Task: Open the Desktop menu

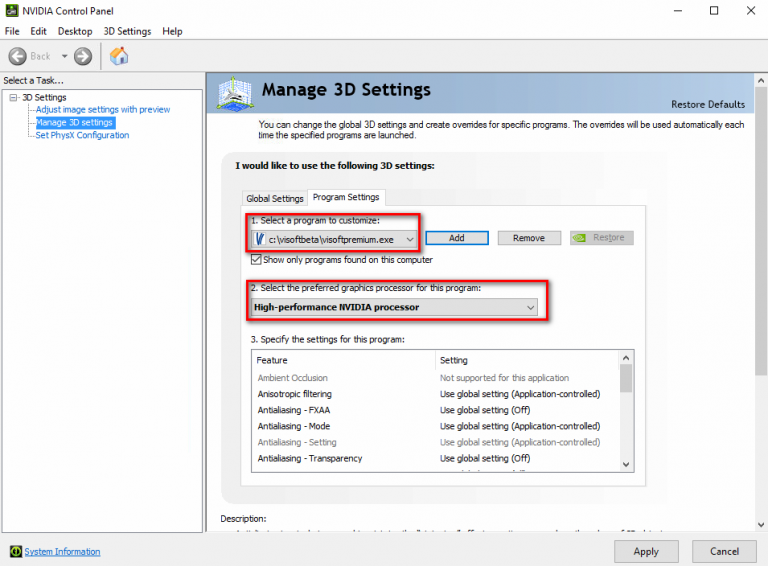Action: tap(75, 31)
